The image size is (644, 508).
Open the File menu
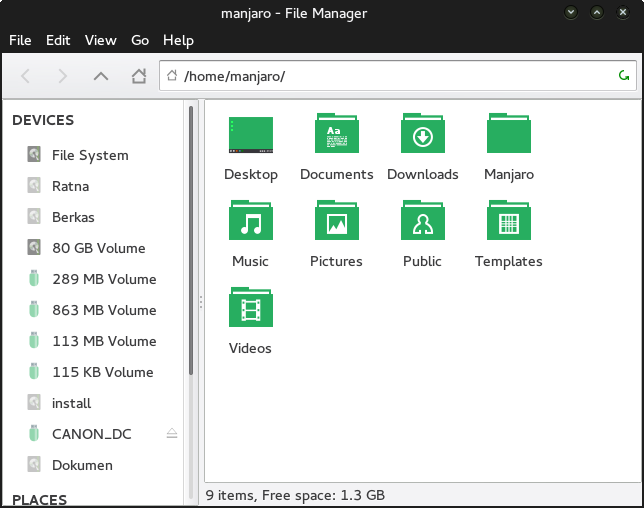point(20,40)
